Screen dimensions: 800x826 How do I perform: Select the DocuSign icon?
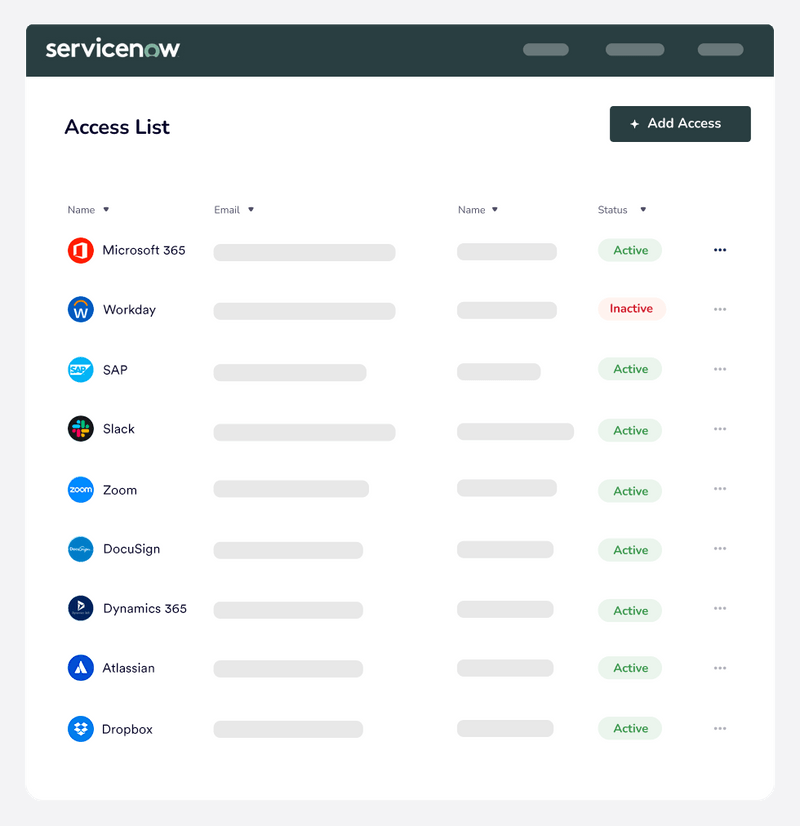(80, 549)
